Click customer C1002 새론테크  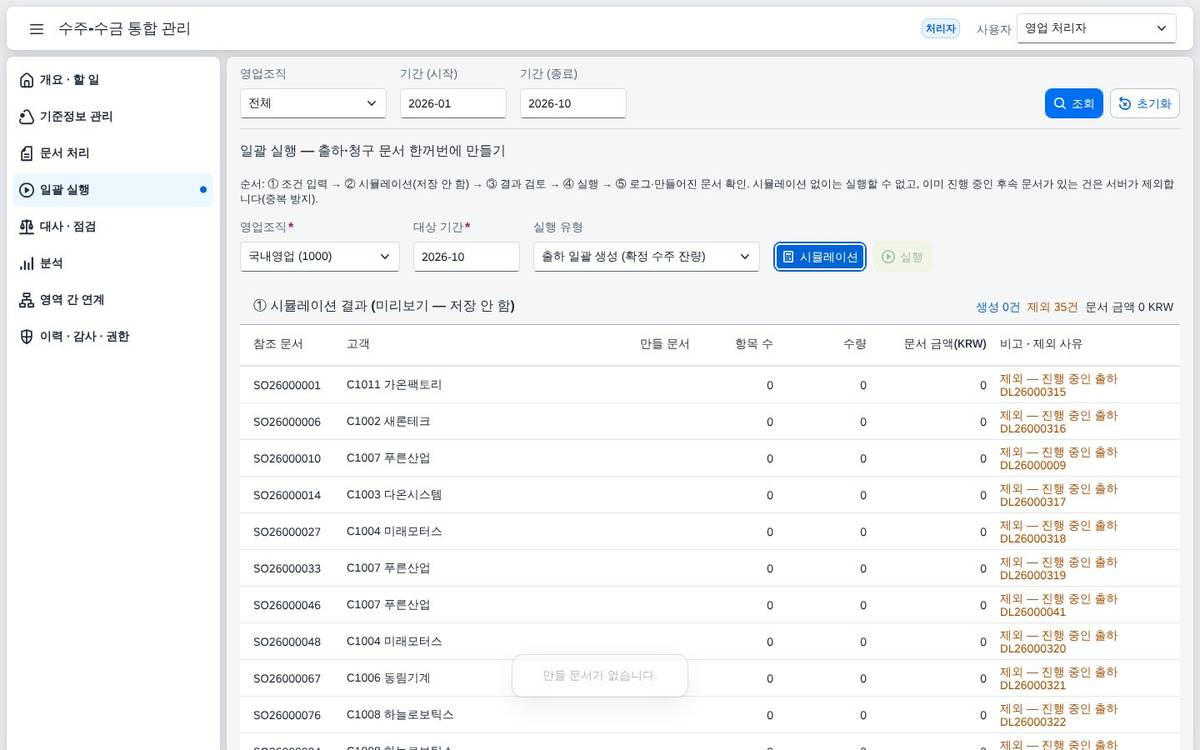pyautogui.click(x=388, y=422)
